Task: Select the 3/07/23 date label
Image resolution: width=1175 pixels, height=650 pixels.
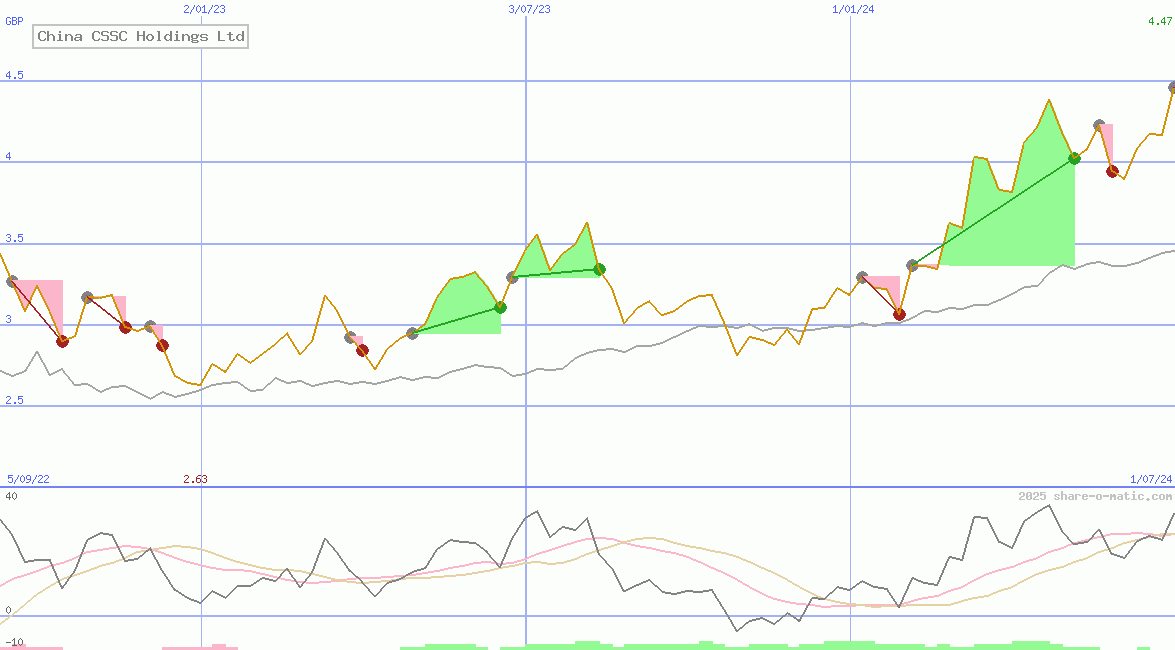Action: coord(529,9)
